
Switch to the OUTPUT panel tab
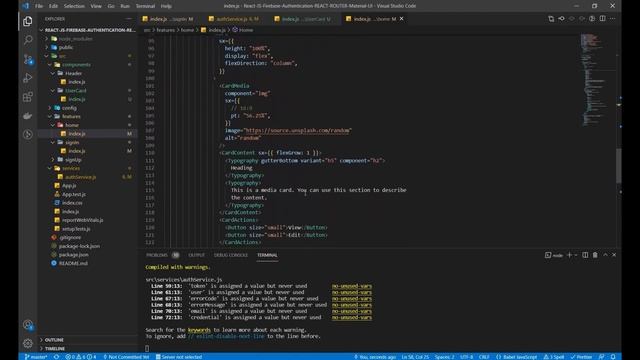196,255
